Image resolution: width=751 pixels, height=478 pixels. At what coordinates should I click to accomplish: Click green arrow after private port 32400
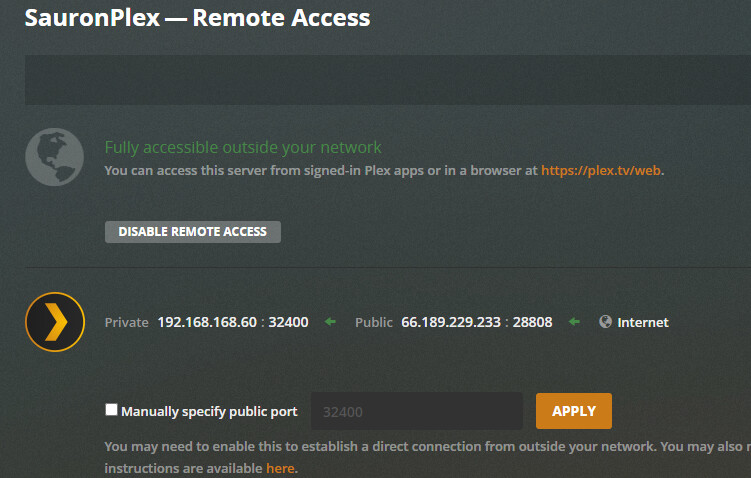[330, 322]
